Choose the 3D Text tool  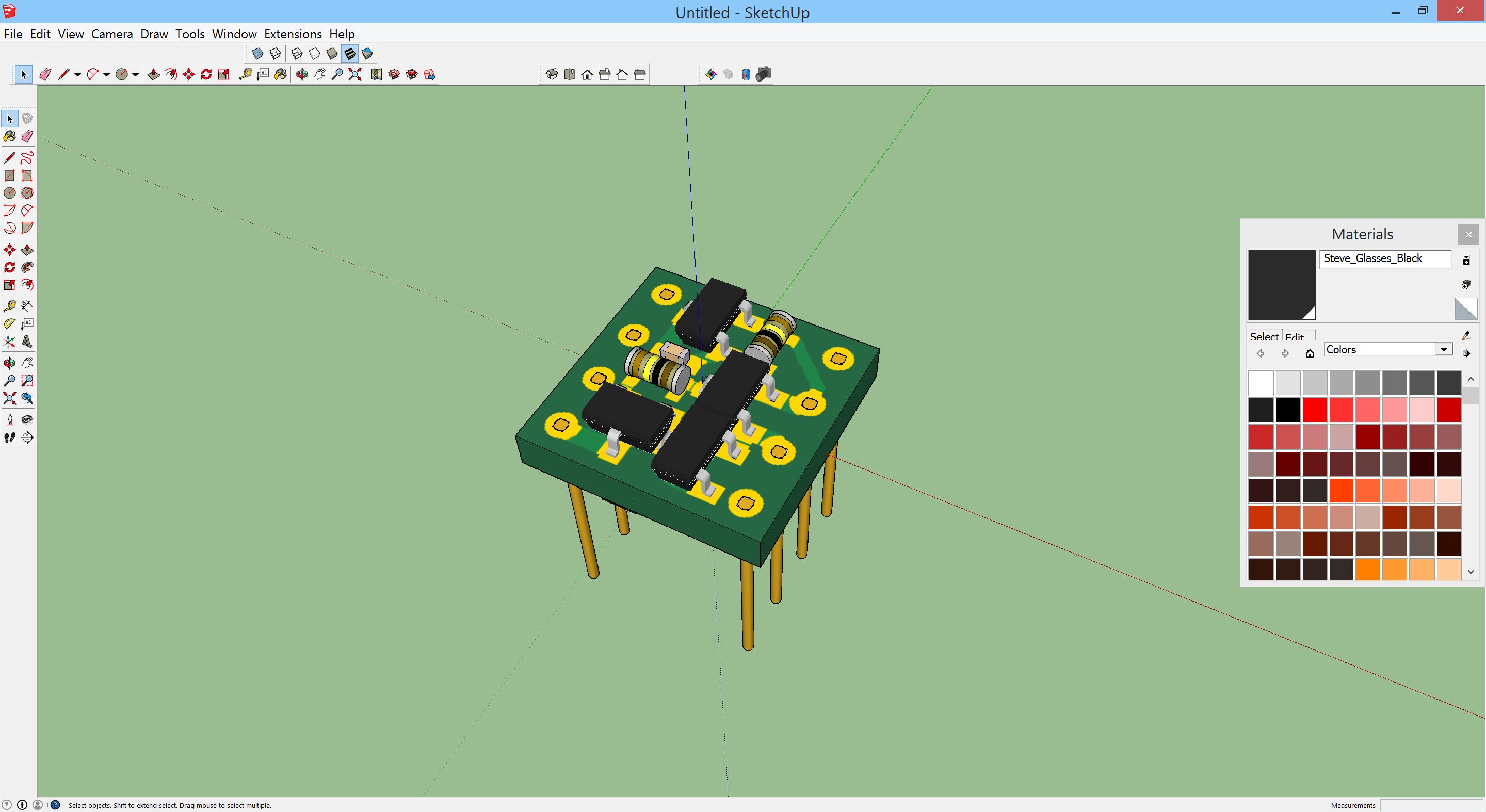point(27,342)
